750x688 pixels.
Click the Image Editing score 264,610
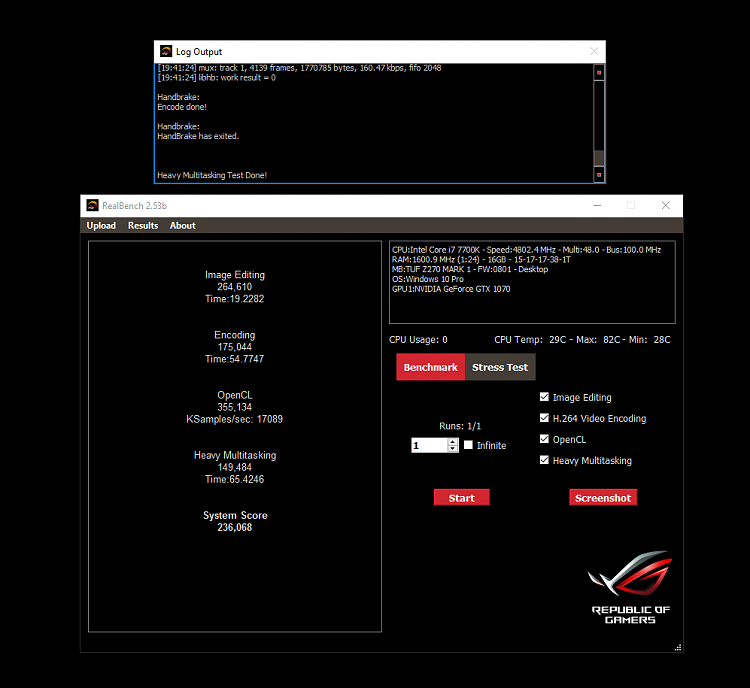click(x=234, y=287)
